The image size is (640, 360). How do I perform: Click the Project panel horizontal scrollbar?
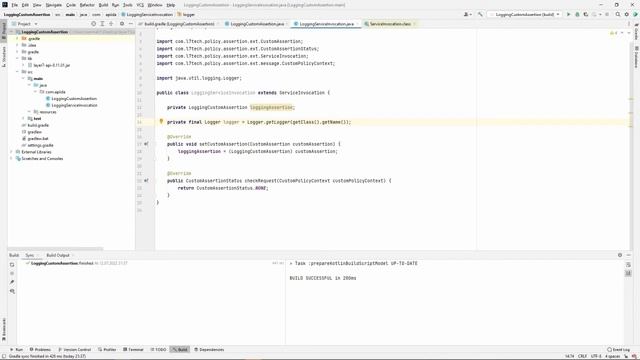click(x=56, y=248)
